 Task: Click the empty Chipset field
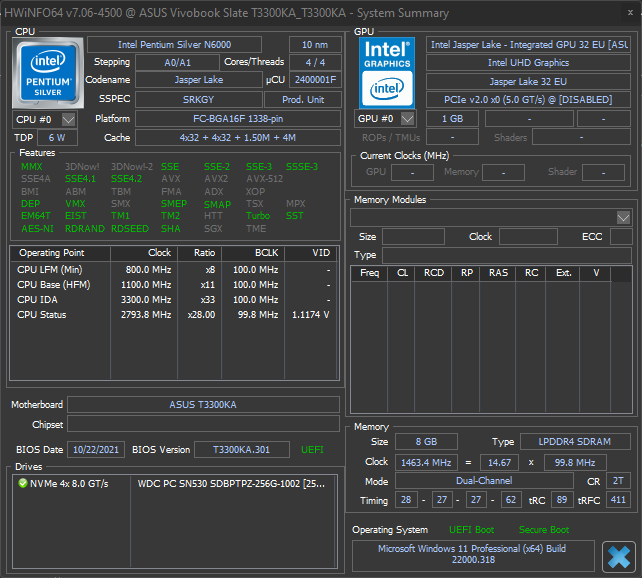(203, 424)
